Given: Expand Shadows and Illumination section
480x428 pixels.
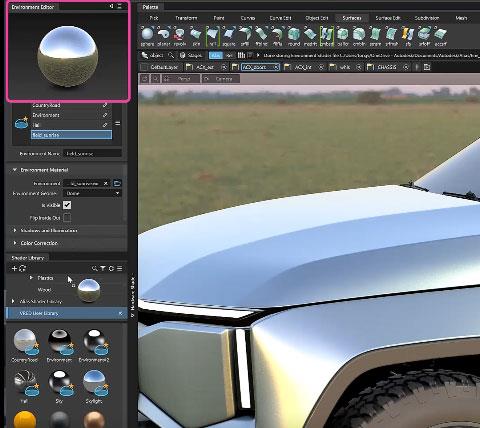Looking at the screenshot, I should click(15, 230).
